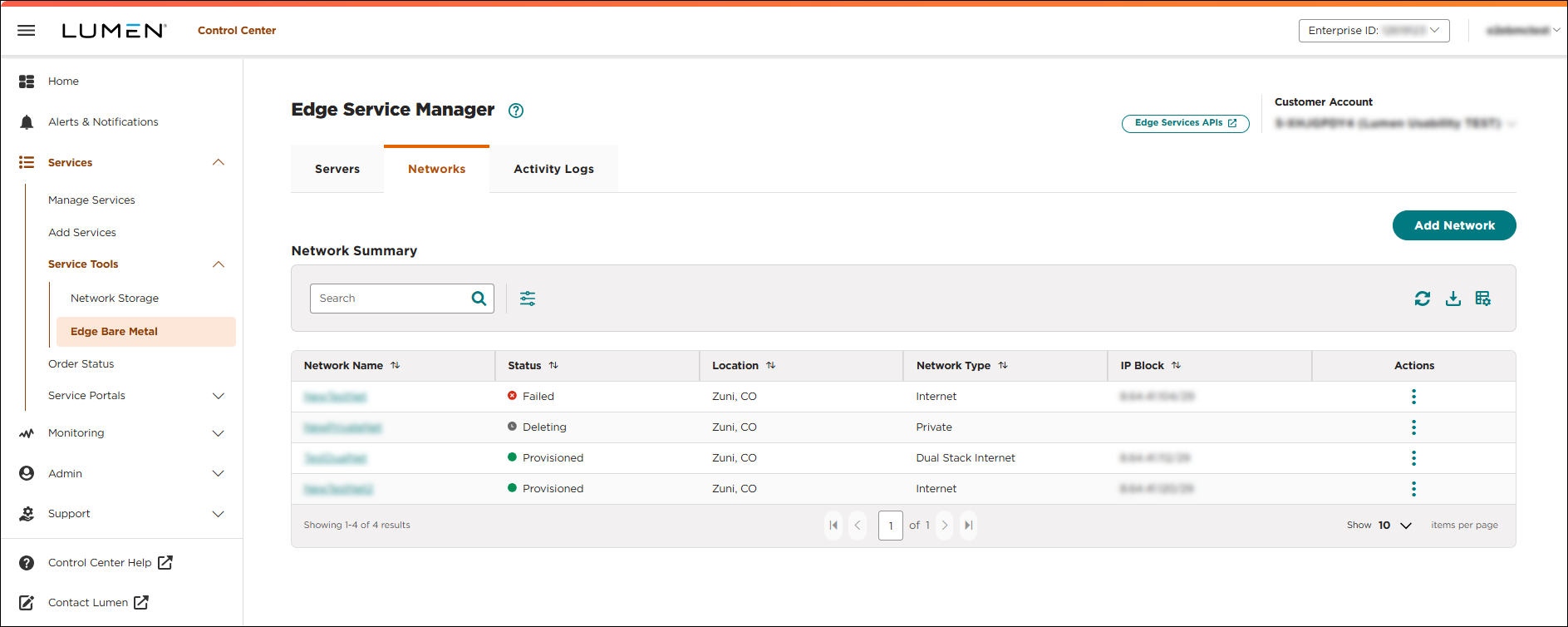Open the Edge Services APIs link
Image resolution: width=1568 pixels, height=627 pixels.
[1186, 123]
